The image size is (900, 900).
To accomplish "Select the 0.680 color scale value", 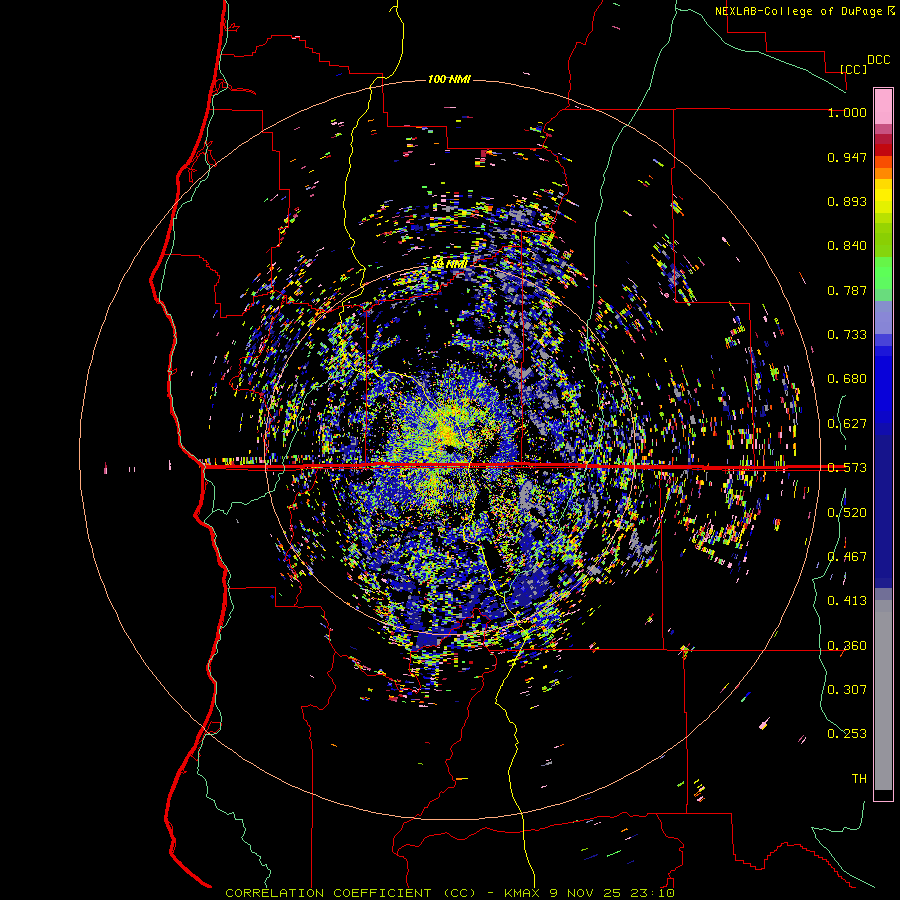I will pos(847,379).
